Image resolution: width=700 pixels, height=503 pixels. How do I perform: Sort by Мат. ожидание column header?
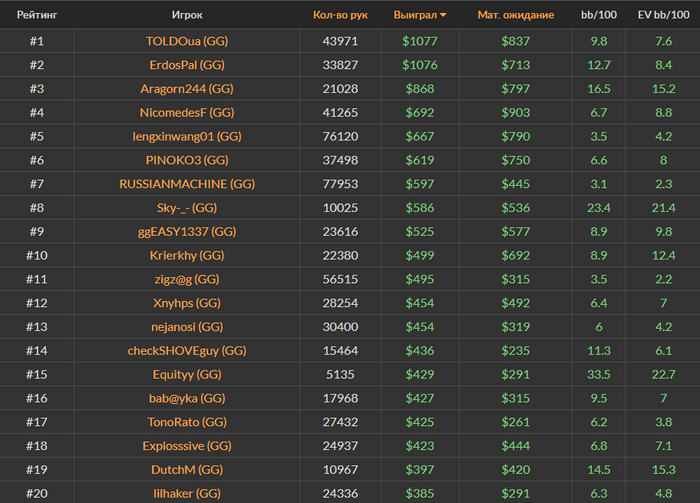(516, 15)
